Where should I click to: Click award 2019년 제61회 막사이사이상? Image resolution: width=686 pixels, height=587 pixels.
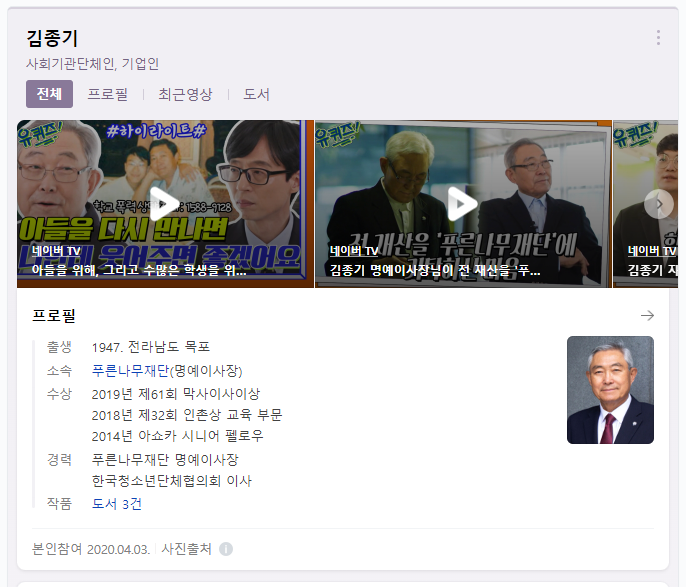coord(176,394)
